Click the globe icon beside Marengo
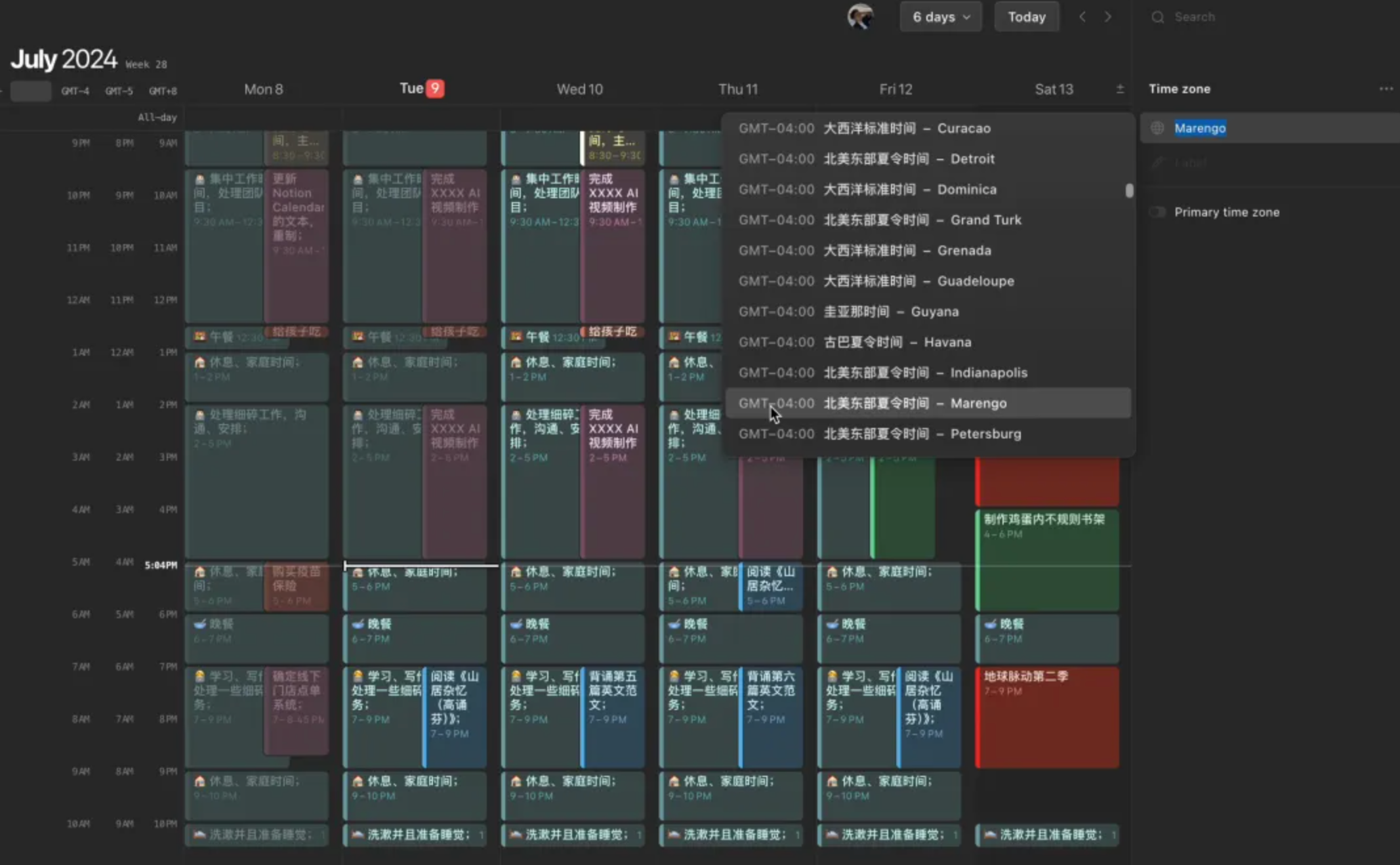 pos(1157,128)
